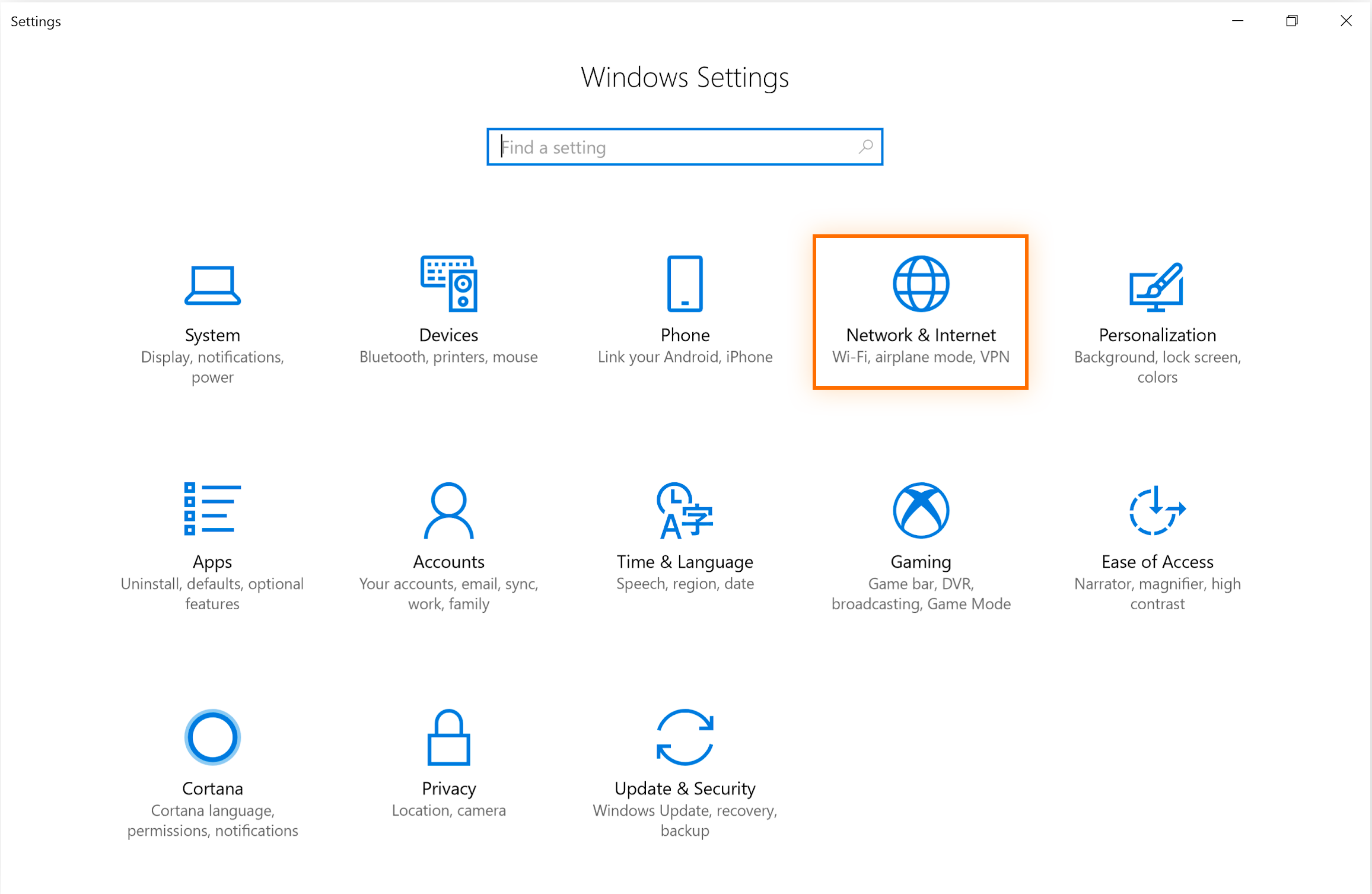Viewport: 1372px width, 894px height.
Task: Minimize the Settings window
Action: tap(1238, 21)
